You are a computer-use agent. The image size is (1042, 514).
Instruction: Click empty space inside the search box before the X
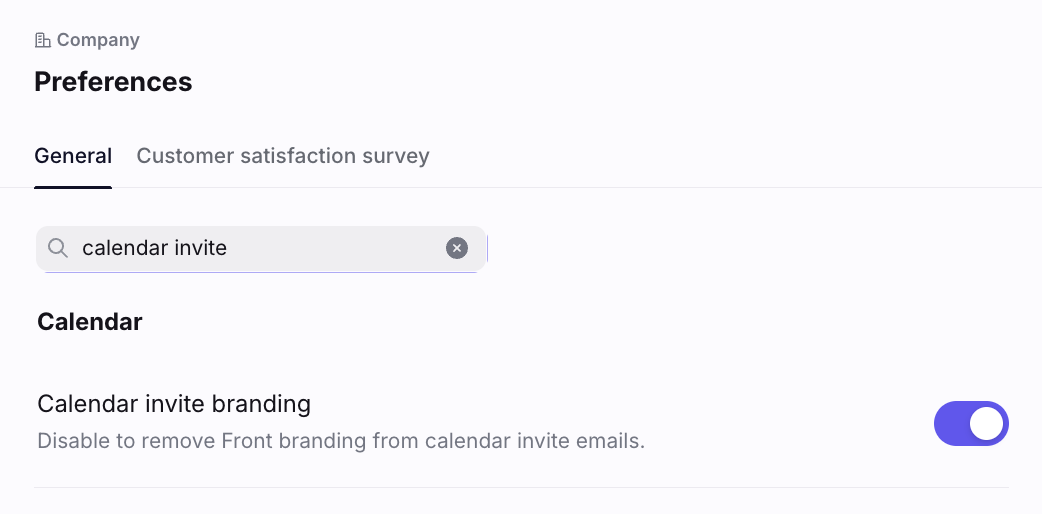tap(336, 249)
